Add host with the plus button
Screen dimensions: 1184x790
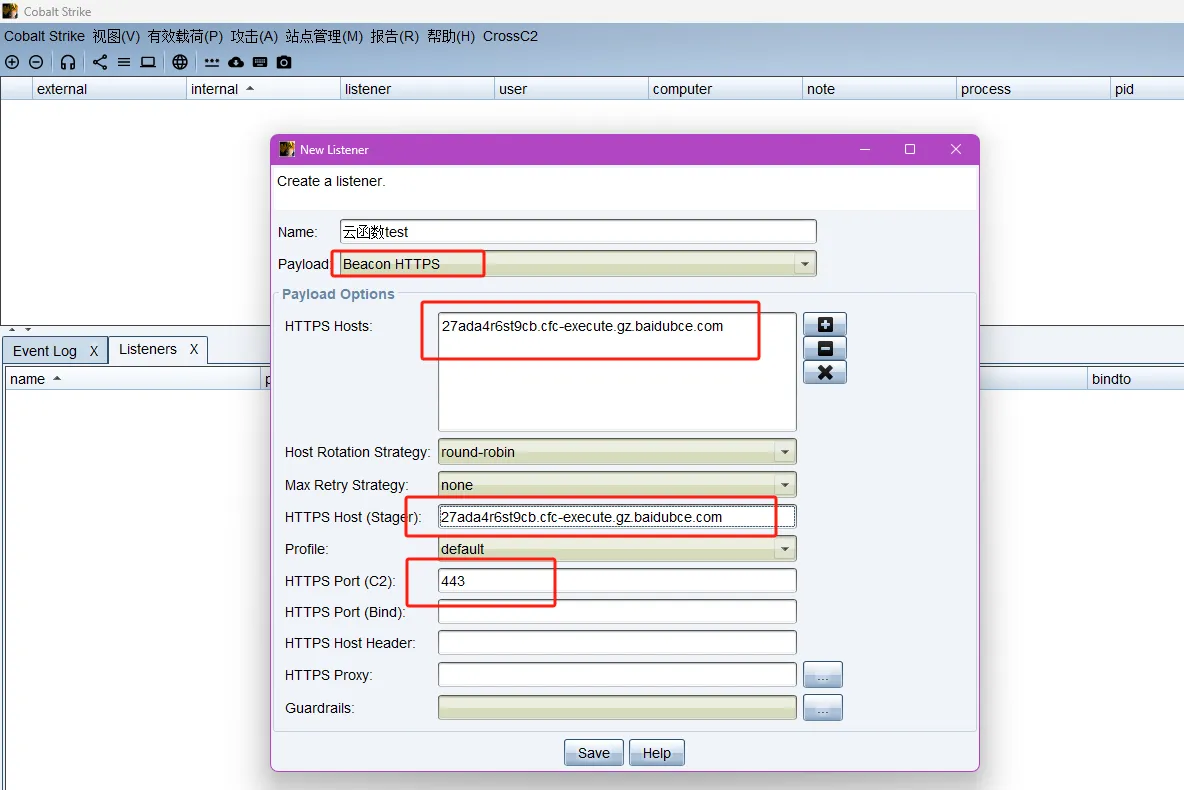click(825, 325)
